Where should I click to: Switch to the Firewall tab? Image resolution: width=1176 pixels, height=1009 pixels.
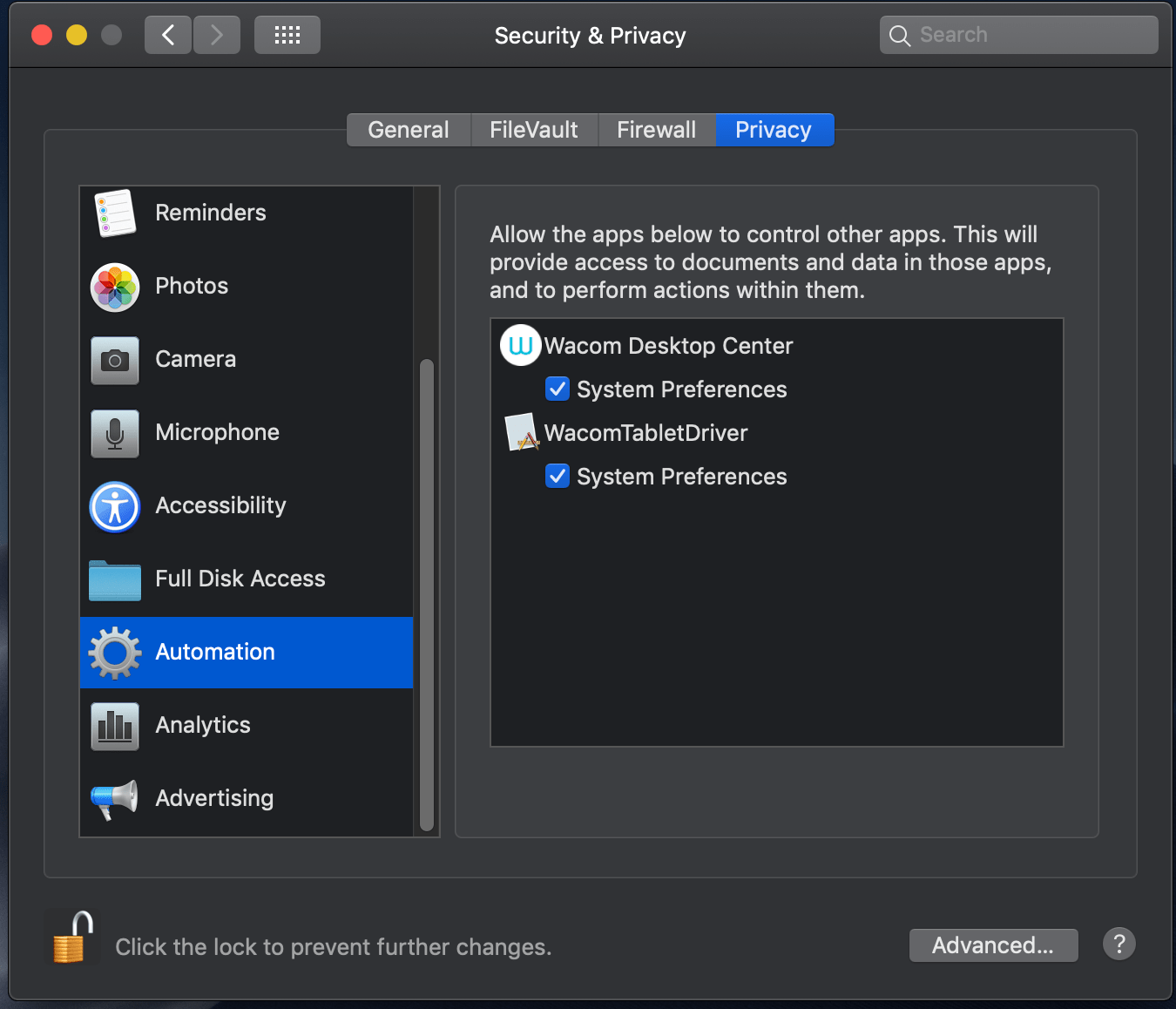656,129
